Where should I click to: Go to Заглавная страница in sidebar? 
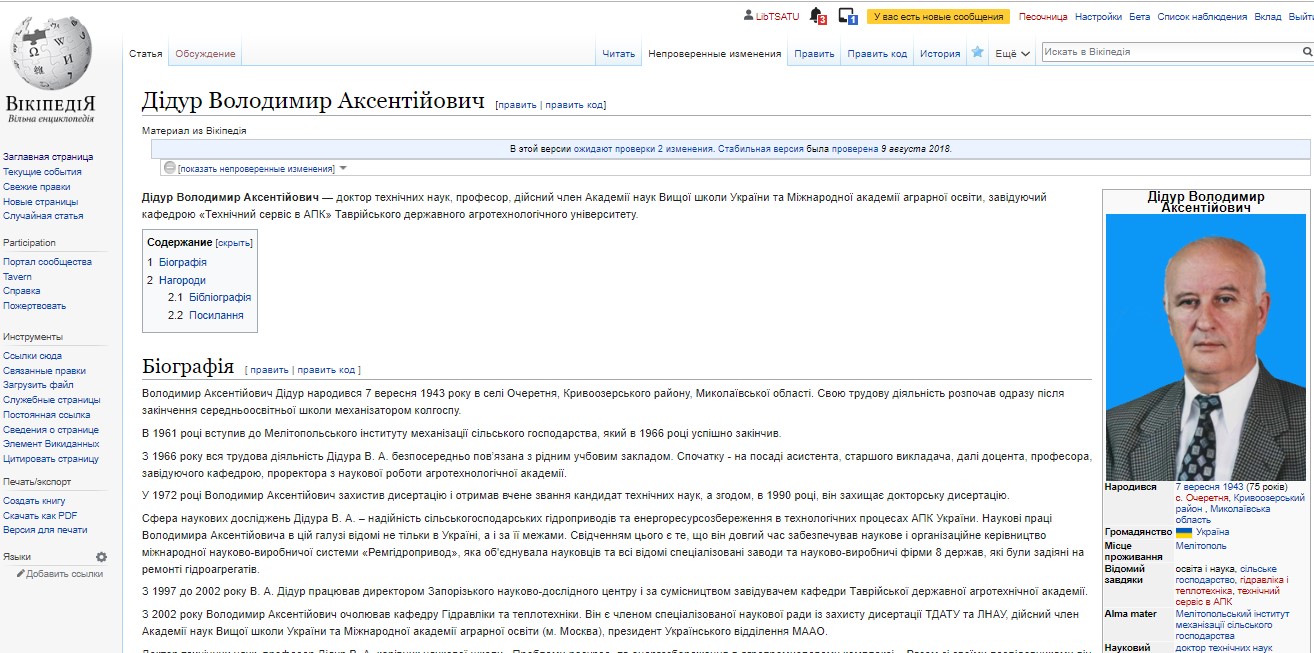coord(48,157)
